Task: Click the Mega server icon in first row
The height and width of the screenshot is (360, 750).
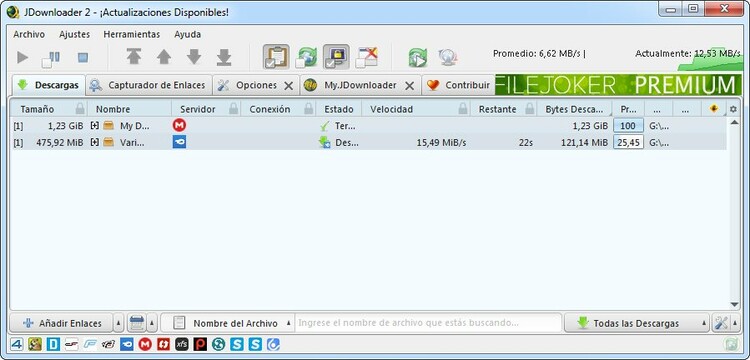Action: [x=179, y=125]
